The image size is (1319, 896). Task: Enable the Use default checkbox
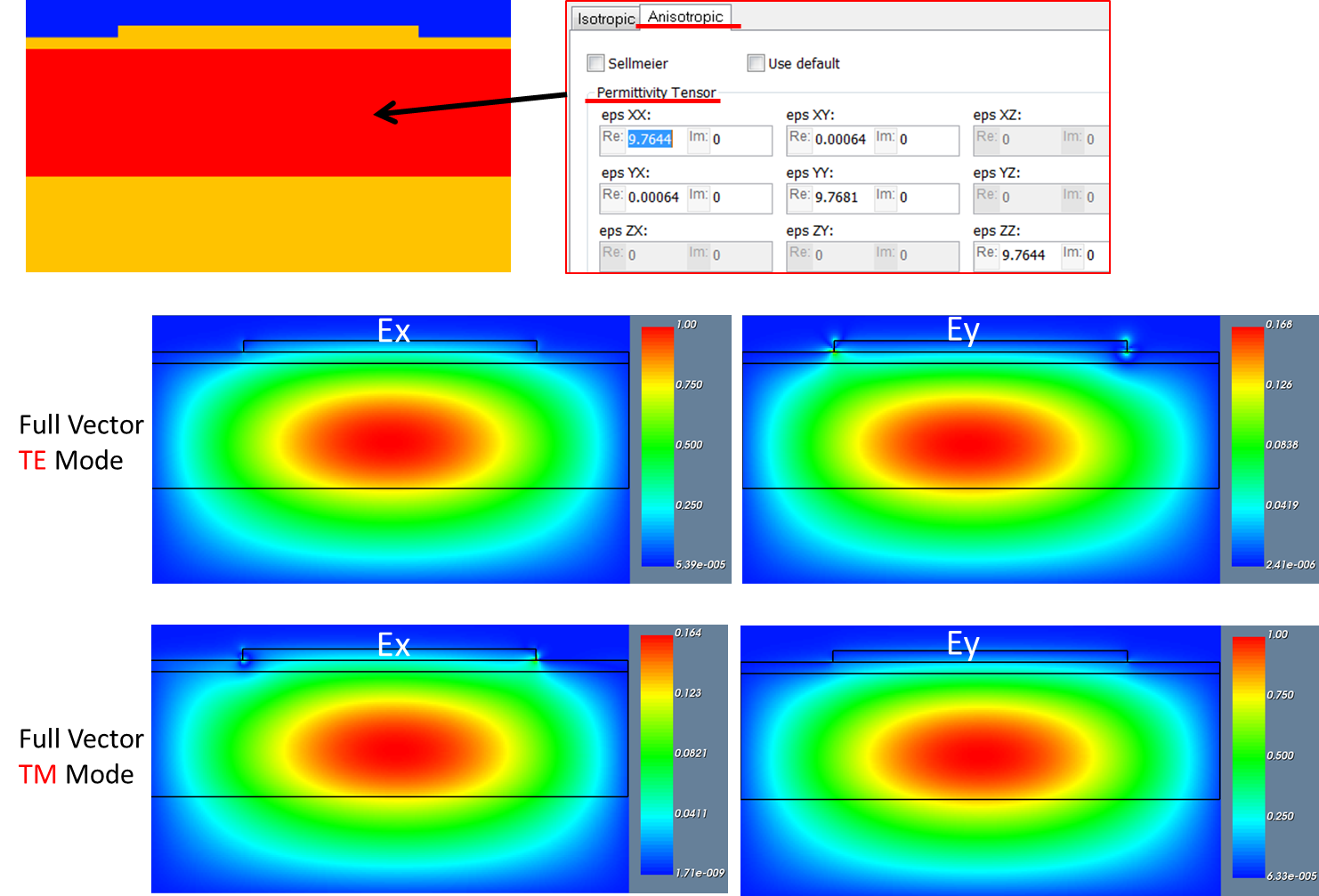pos(756,63)
